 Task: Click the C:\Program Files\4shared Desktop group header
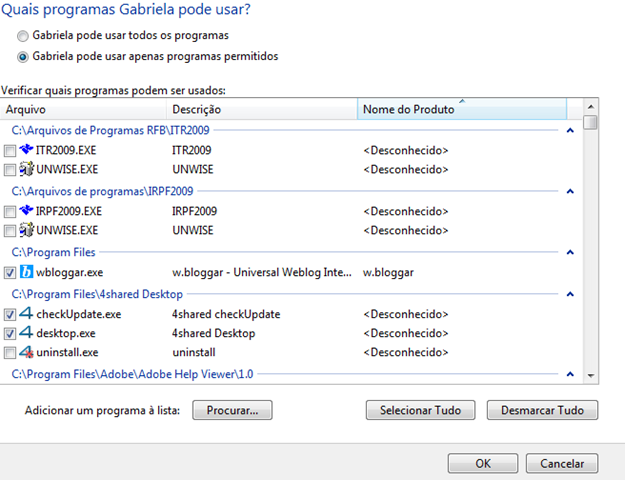[x=97, y=294]
